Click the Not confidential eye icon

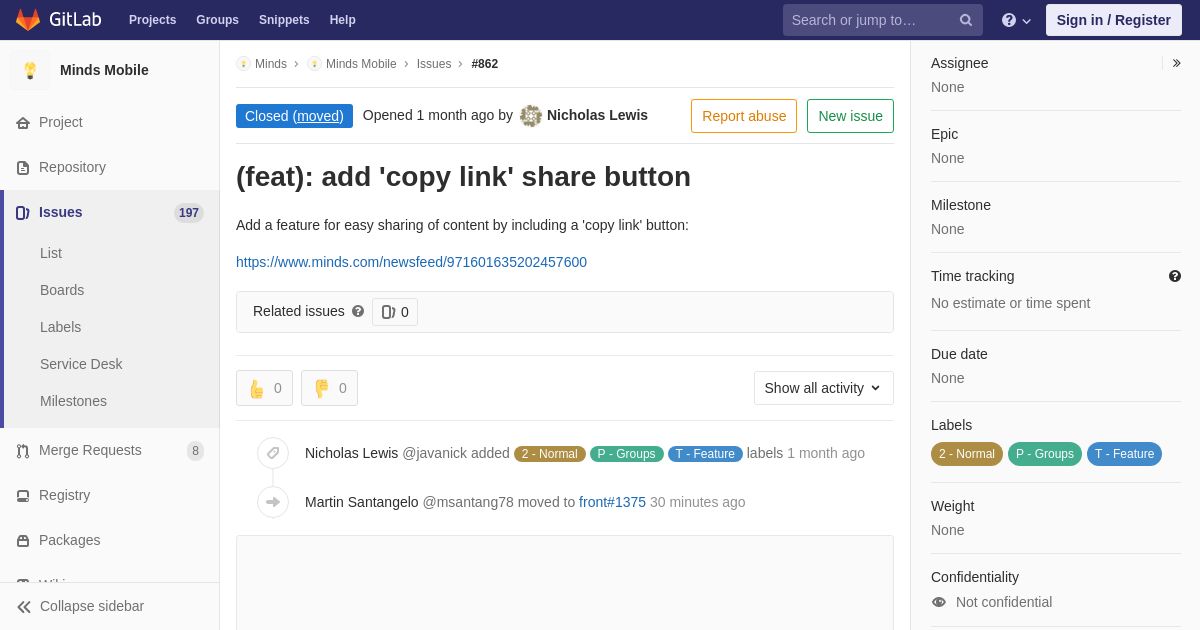coord(939,602)
